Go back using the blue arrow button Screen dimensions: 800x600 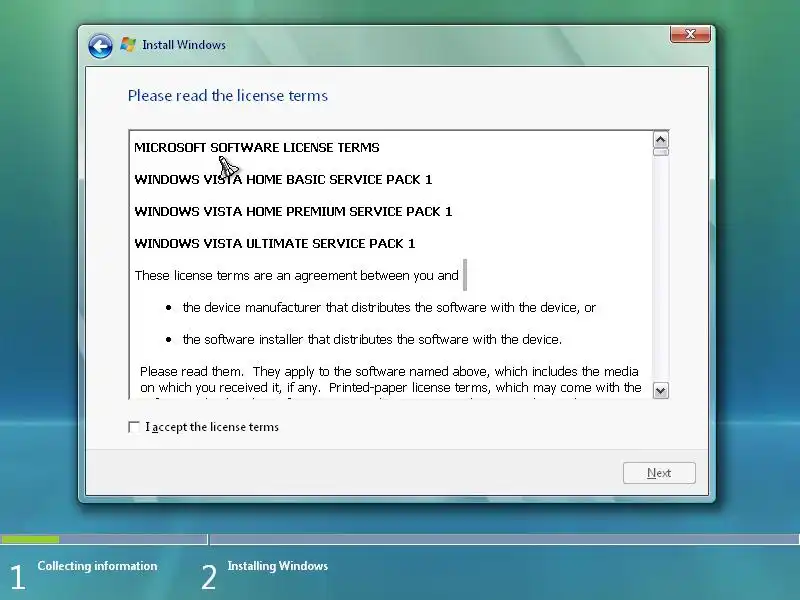100,46
